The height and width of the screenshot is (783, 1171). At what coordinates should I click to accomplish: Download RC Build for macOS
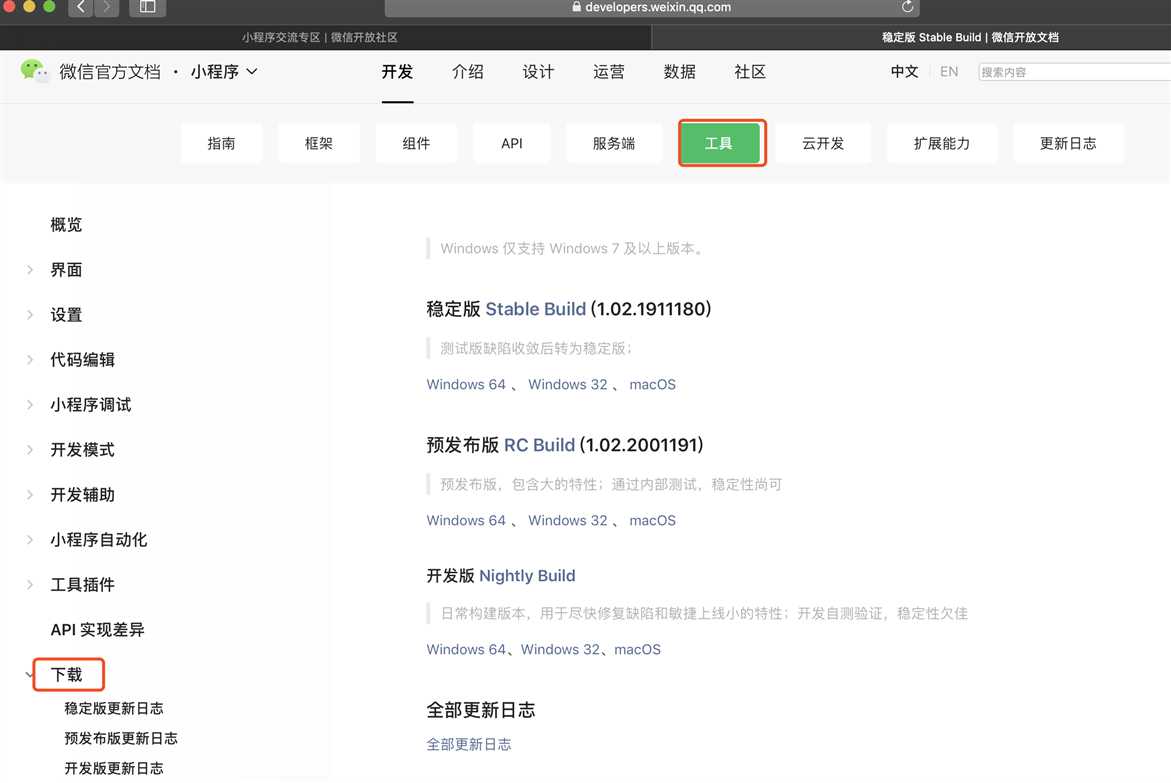click(653, 521)
